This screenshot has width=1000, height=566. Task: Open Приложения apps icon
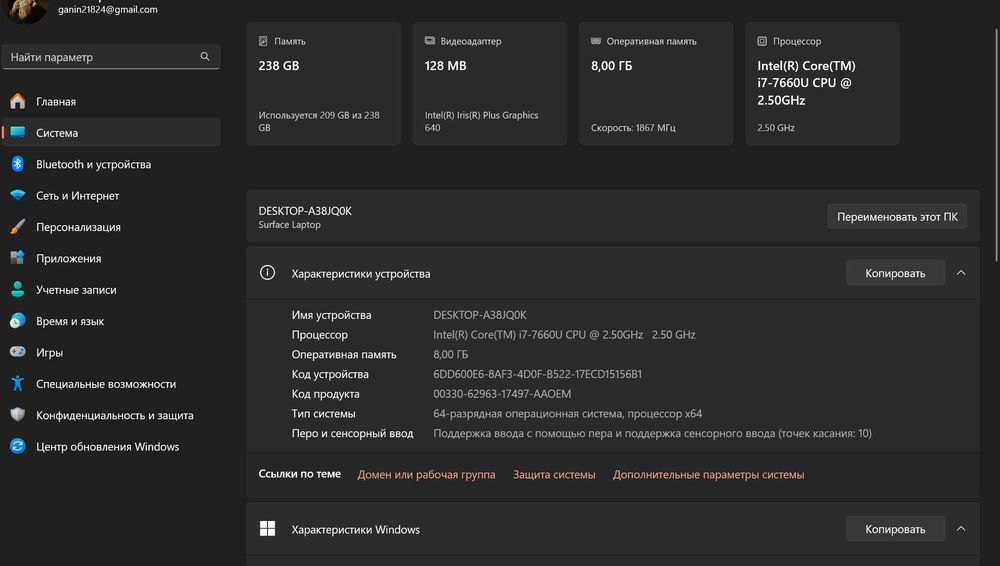17,258
